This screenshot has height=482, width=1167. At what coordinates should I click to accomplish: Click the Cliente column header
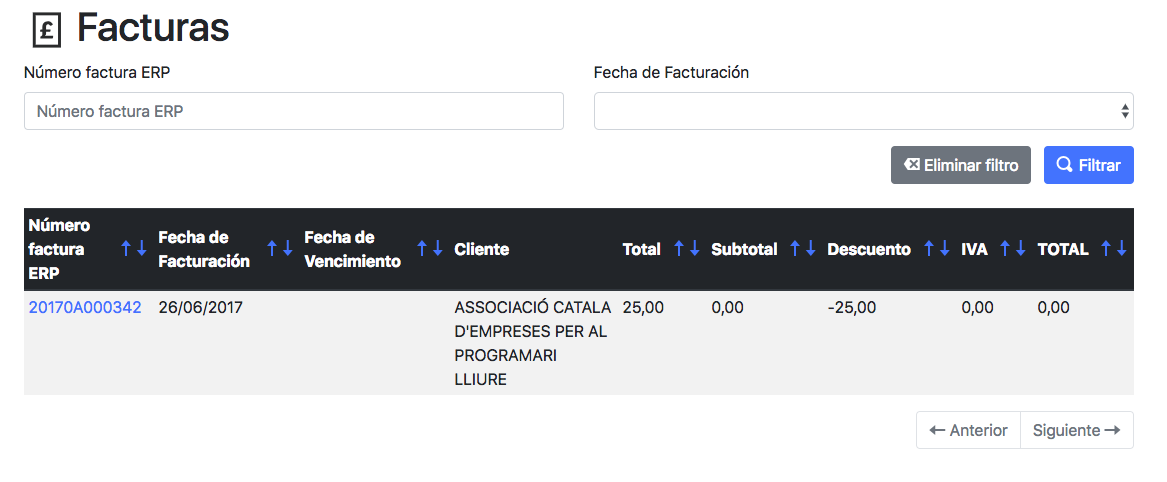pos(482,249)
